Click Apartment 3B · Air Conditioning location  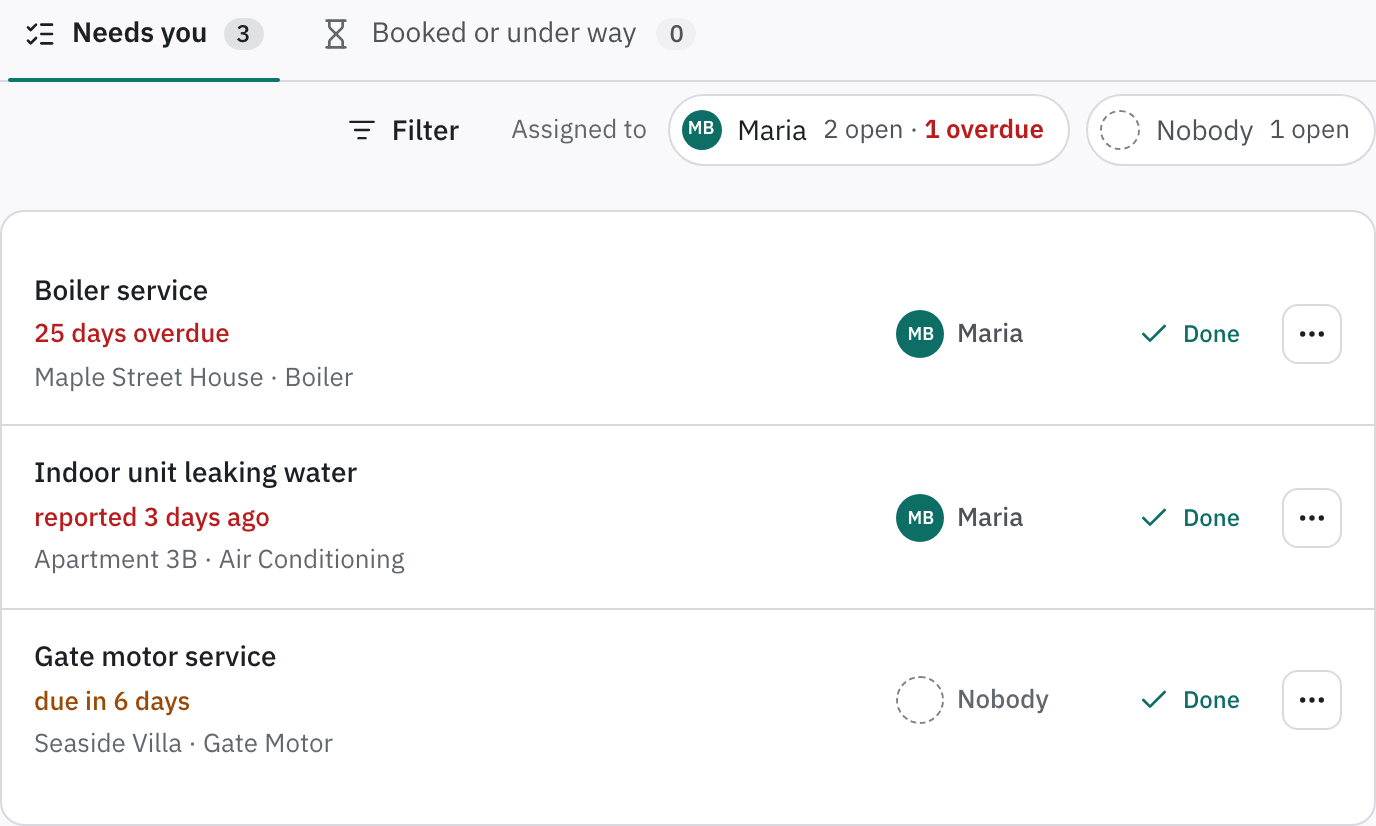220,560
